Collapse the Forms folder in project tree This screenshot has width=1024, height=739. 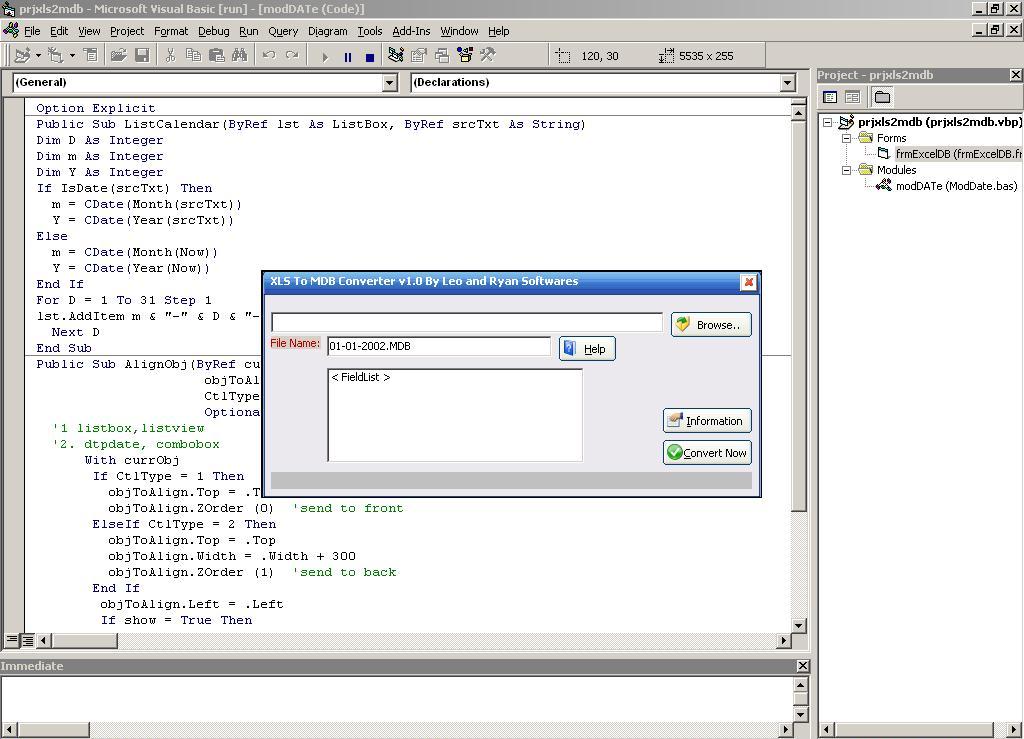(x=846, y=138)
